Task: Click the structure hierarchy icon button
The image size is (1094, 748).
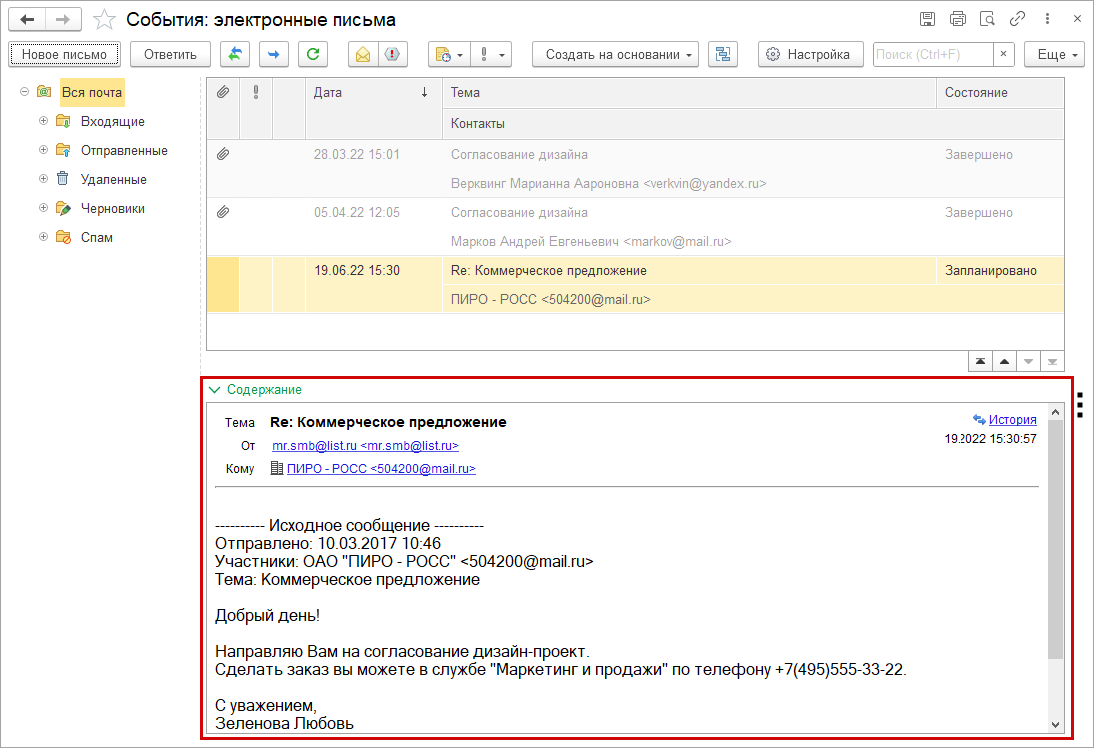Action: click(723, 54)
